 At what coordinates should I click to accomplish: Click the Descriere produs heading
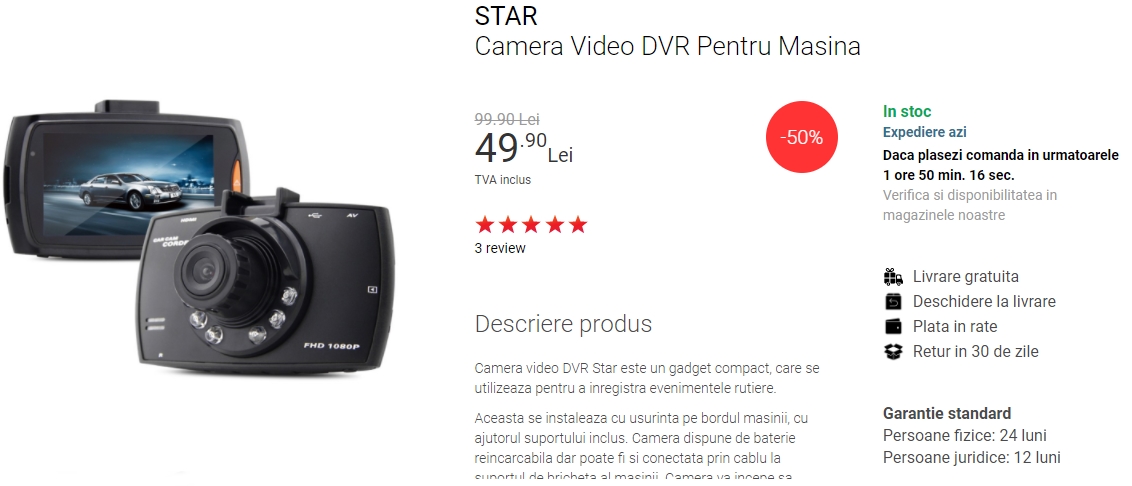coord(563,324)
